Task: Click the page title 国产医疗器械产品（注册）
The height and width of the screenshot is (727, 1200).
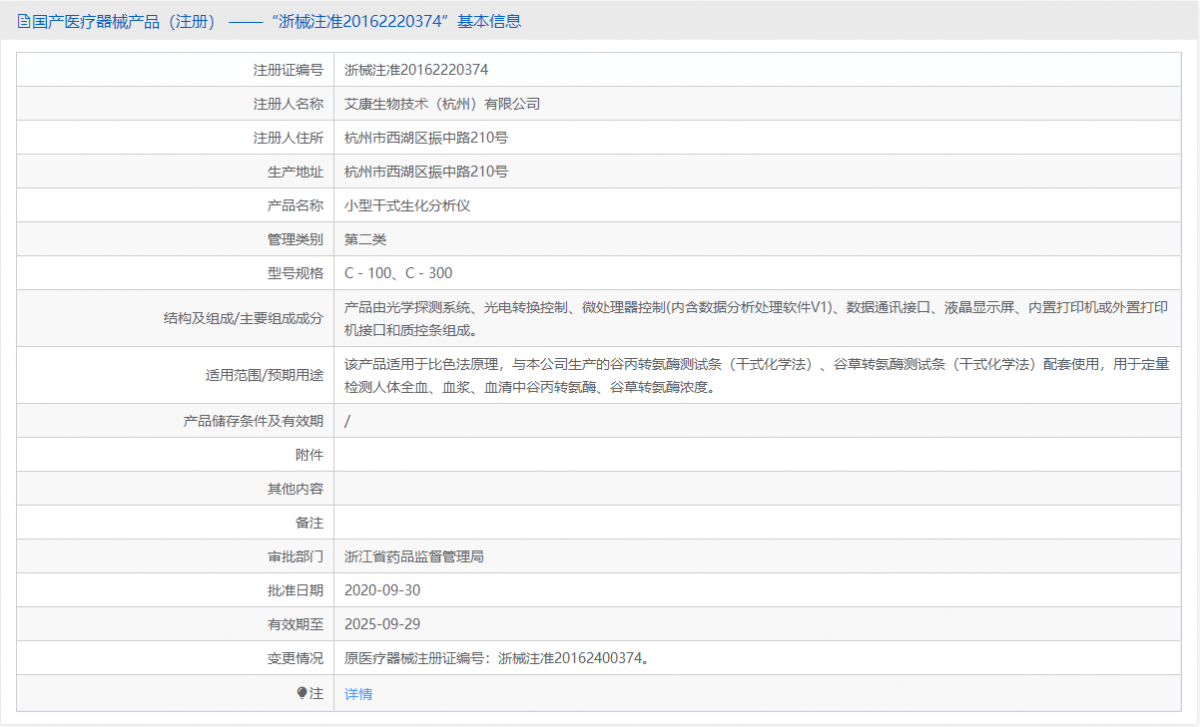Action: tap(123, 21)
